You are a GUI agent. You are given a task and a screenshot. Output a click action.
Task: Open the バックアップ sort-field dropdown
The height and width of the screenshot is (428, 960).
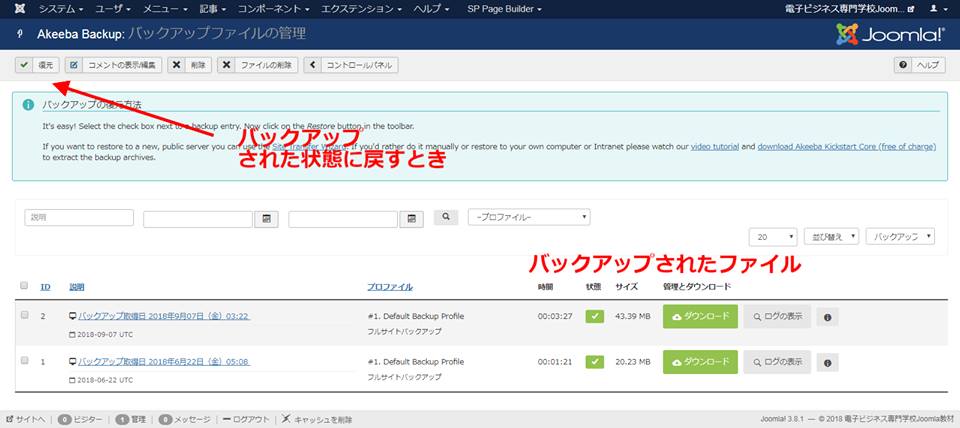coord(900,236)
